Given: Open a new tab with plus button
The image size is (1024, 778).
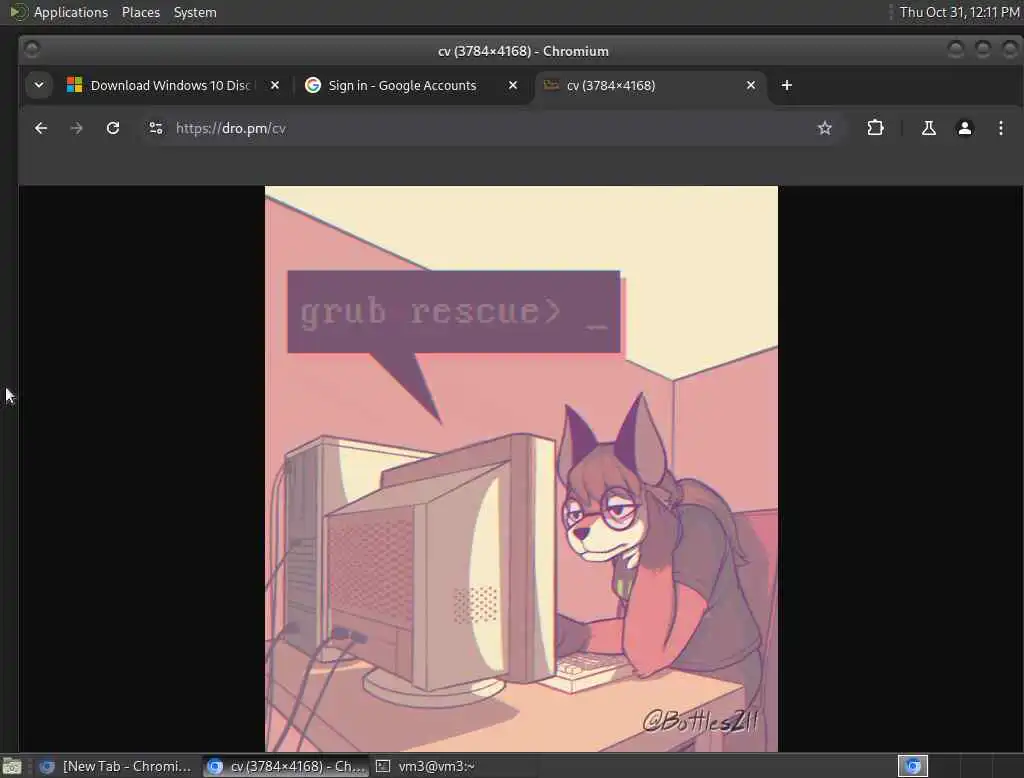Looking at the screenshot, I should pos(786,86).
